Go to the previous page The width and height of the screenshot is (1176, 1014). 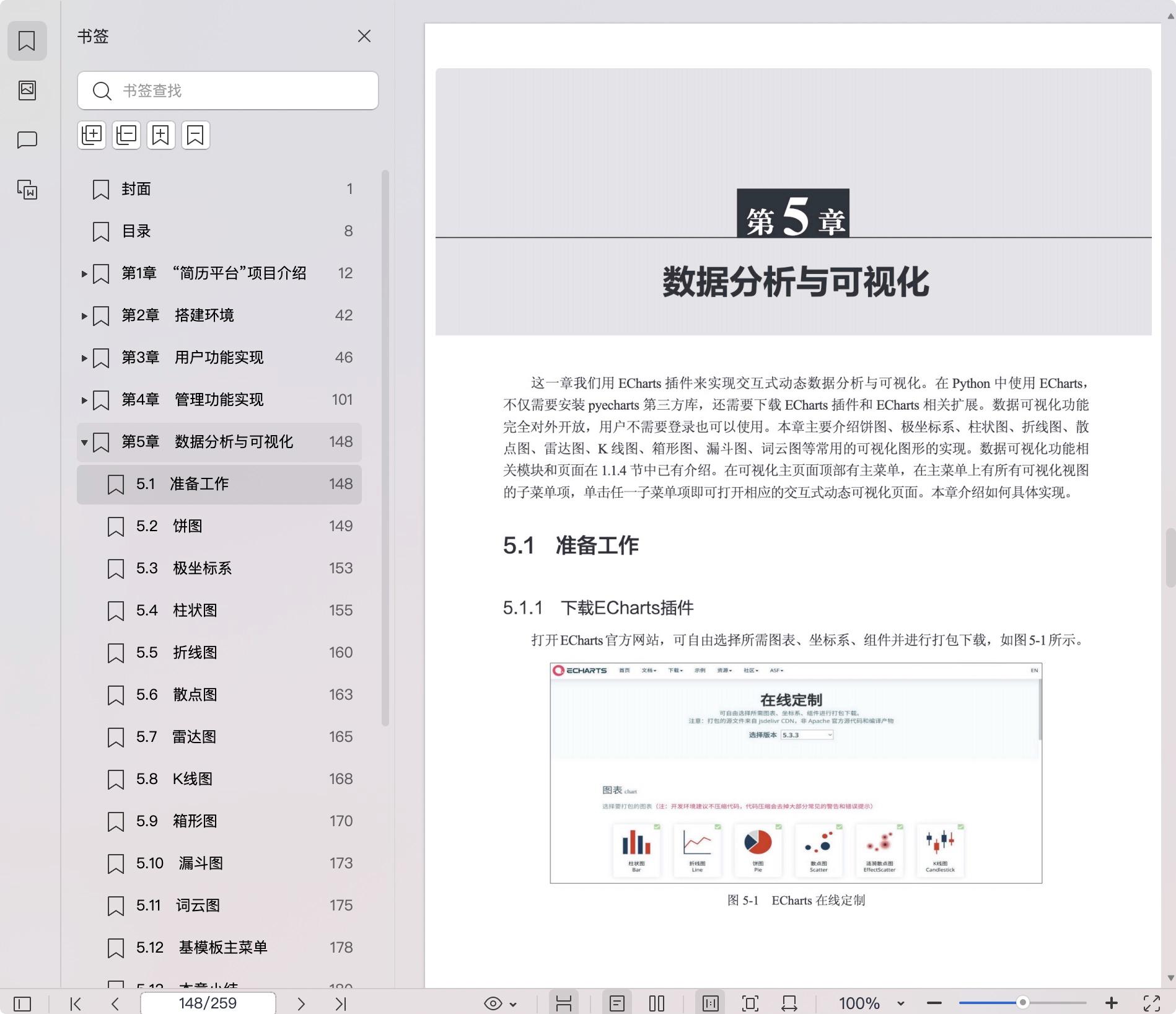[x=115, y=1003]
